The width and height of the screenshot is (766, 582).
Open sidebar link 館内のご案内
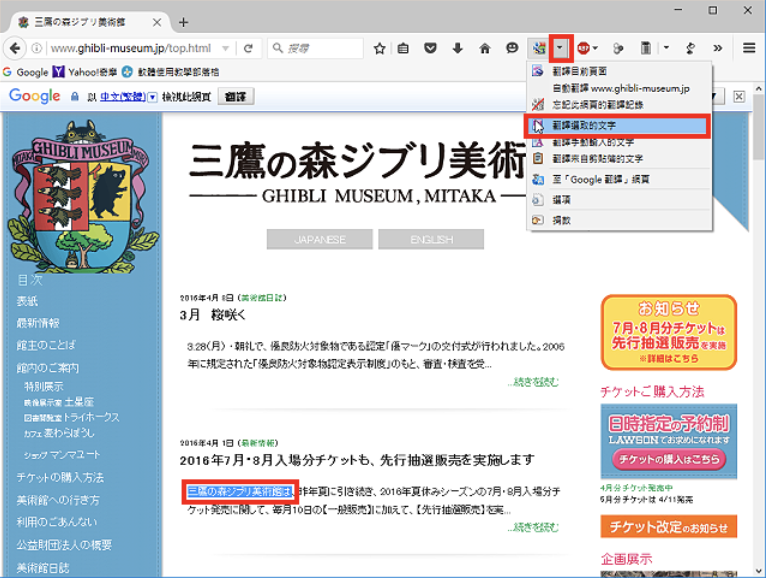click(x=47, y=367)
